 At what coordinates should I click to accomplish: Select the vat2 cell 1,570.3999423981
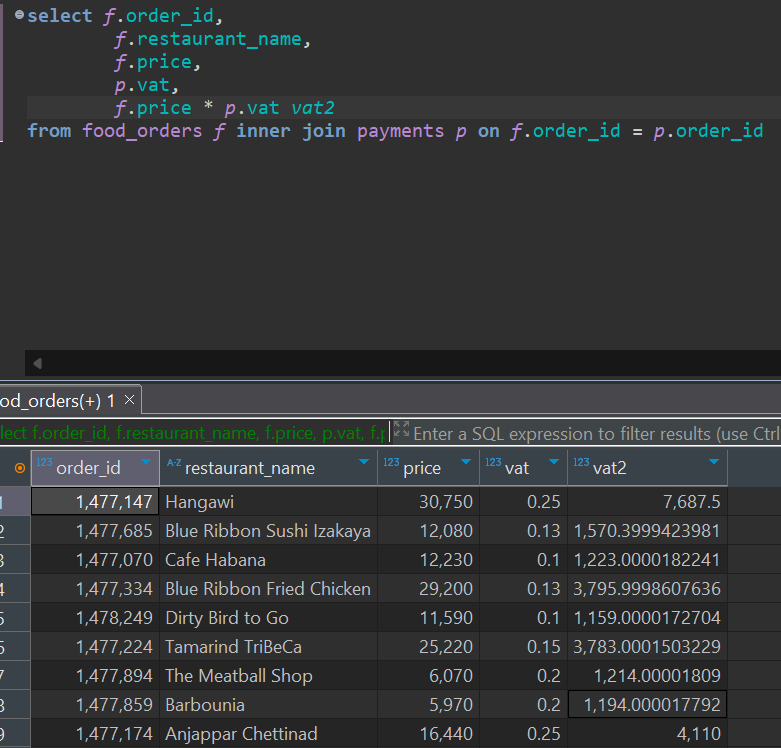pos(648,530)
